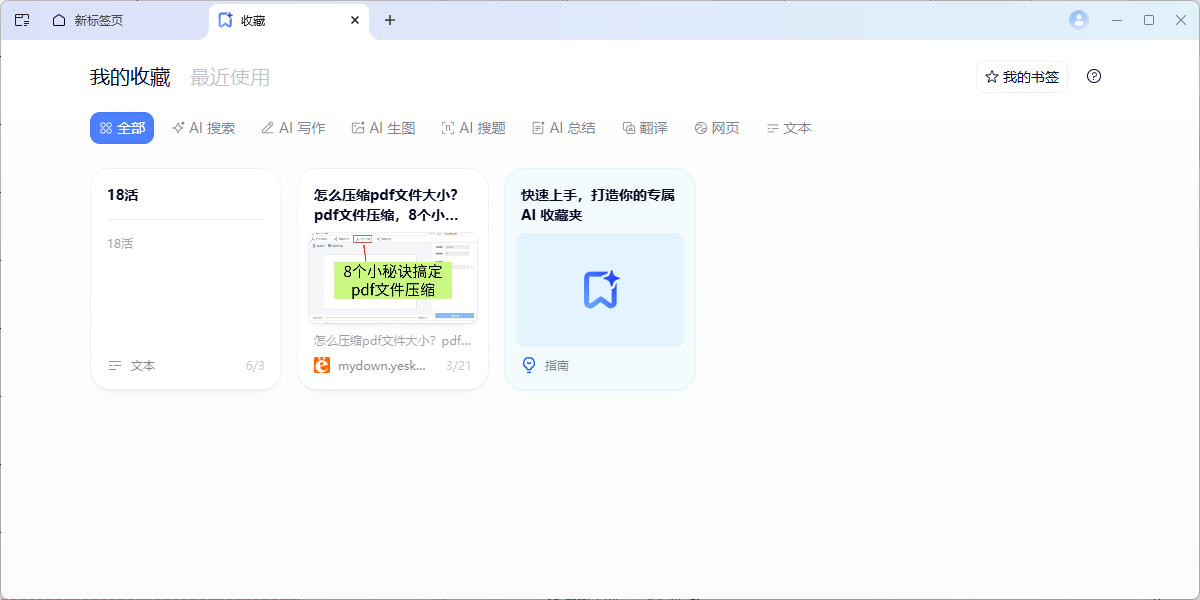Filter by AI 写作
The height and width of the screenshot is (600, 1200).
(293, 128)
